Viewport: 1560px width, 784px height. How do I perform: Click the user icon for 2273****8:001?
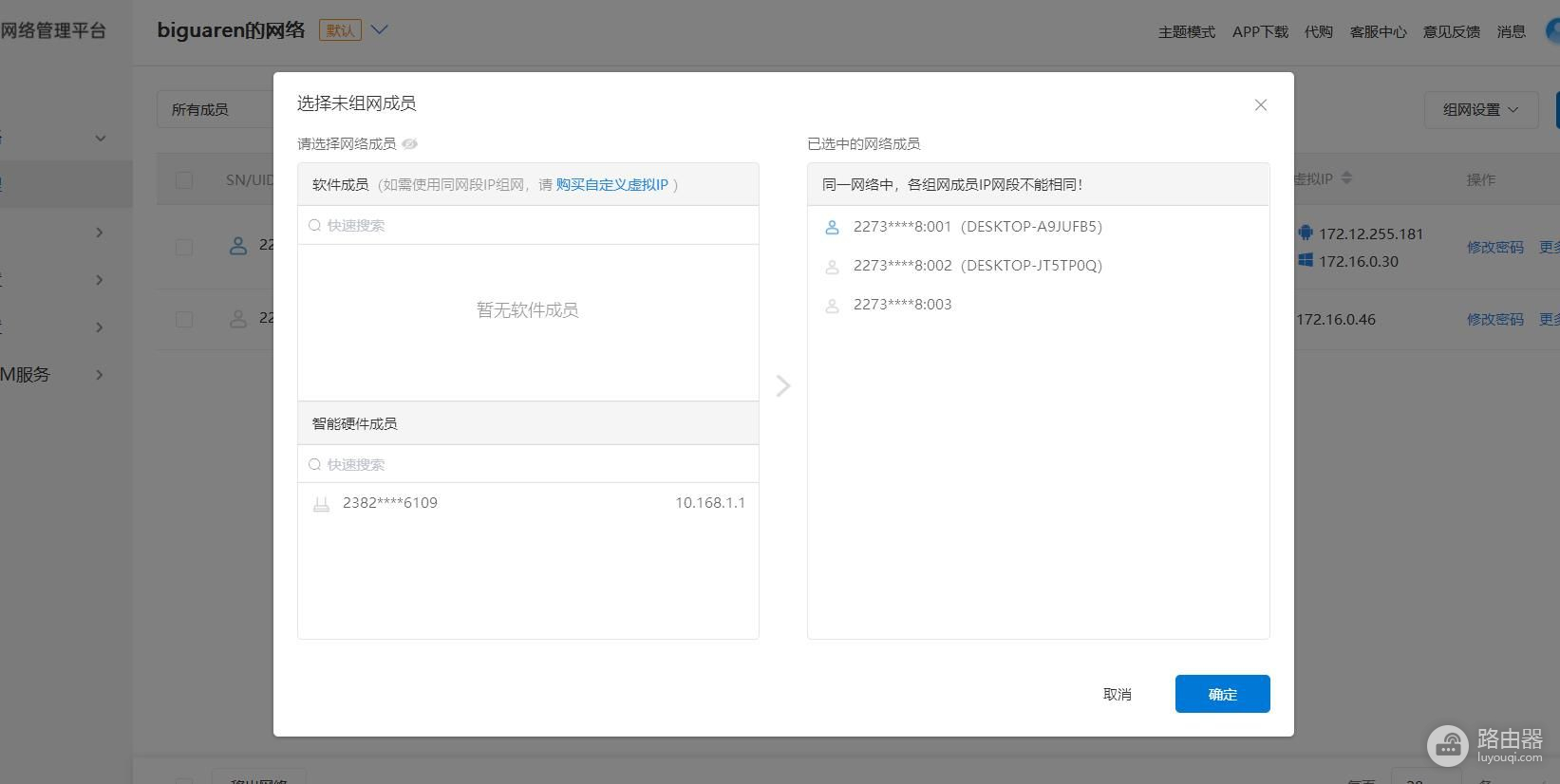832,228
